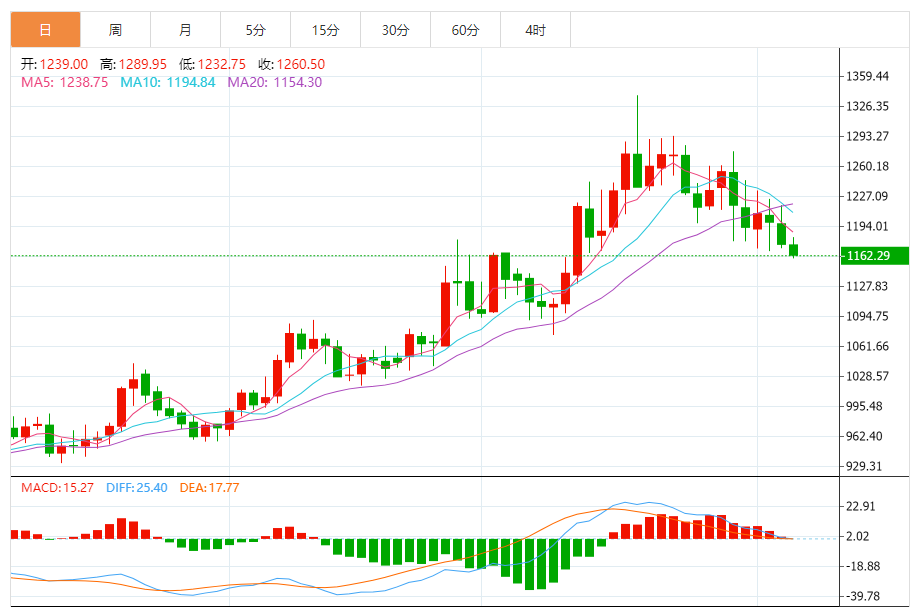Screen dimensions: 916x607
Task: Switch to the 周 weekly tab
Action: [x=115, y=30]
